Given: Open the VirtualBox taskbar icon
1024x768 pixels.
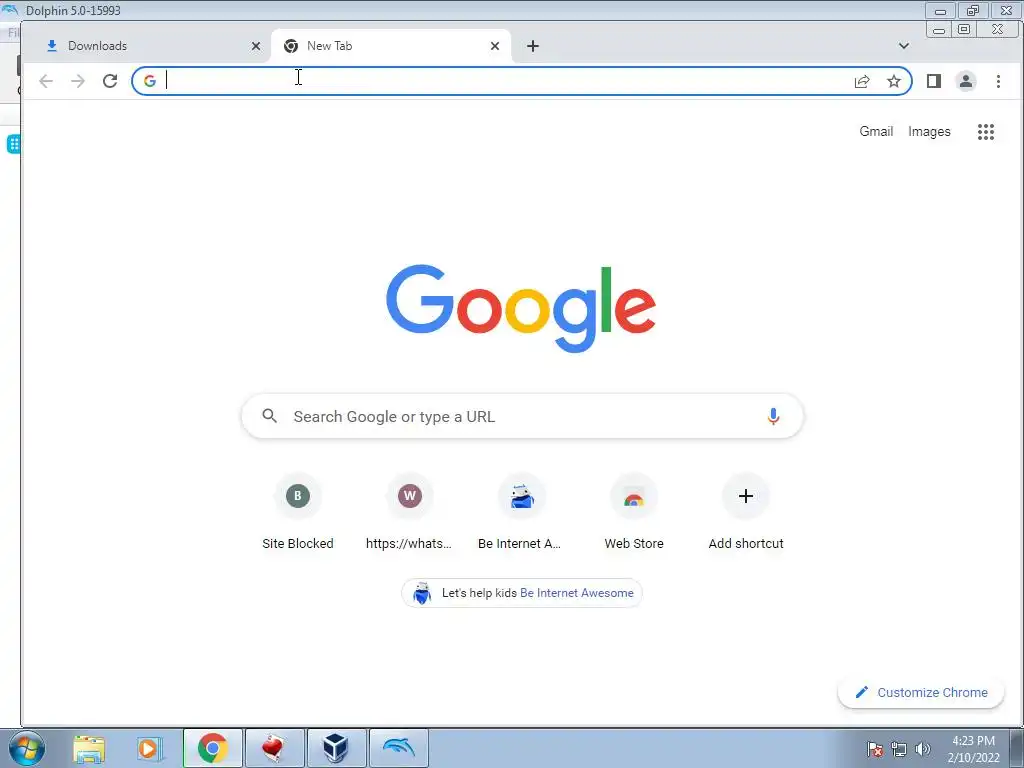Looking at the screenshot, I should (x=336, y=748).
